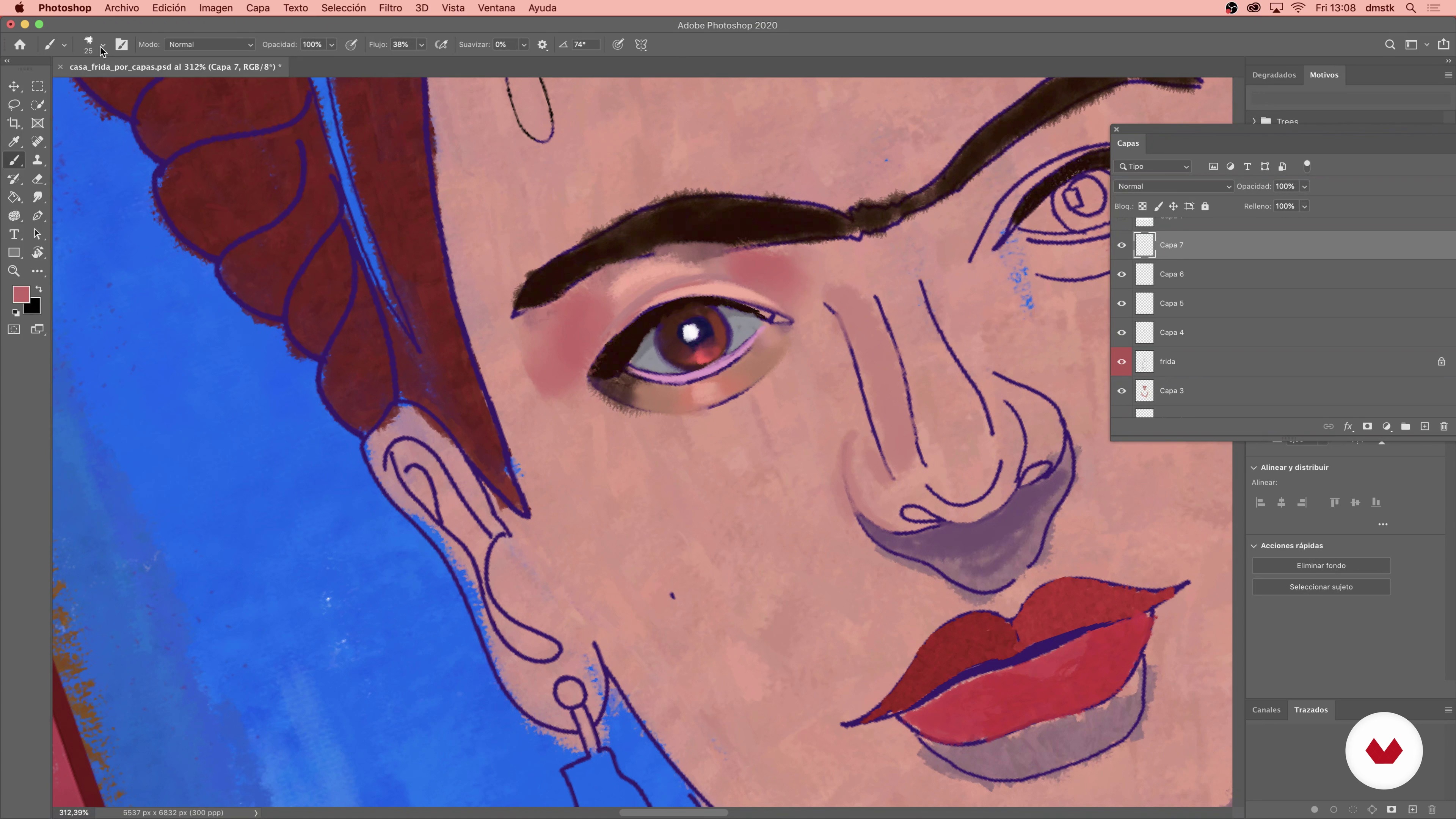Toggle visibility of frida layer
This screenshot has width=1456, height=819.
(x=1122, y=362)
